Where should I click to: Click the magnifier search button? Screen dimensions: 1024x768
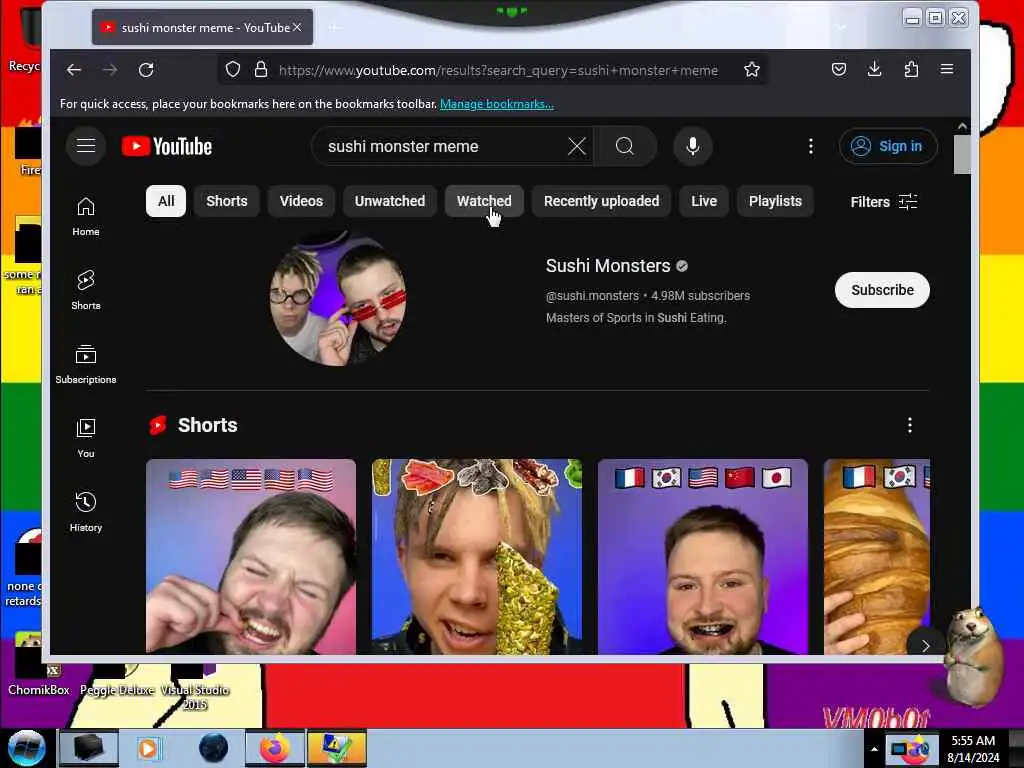(625, 146)
